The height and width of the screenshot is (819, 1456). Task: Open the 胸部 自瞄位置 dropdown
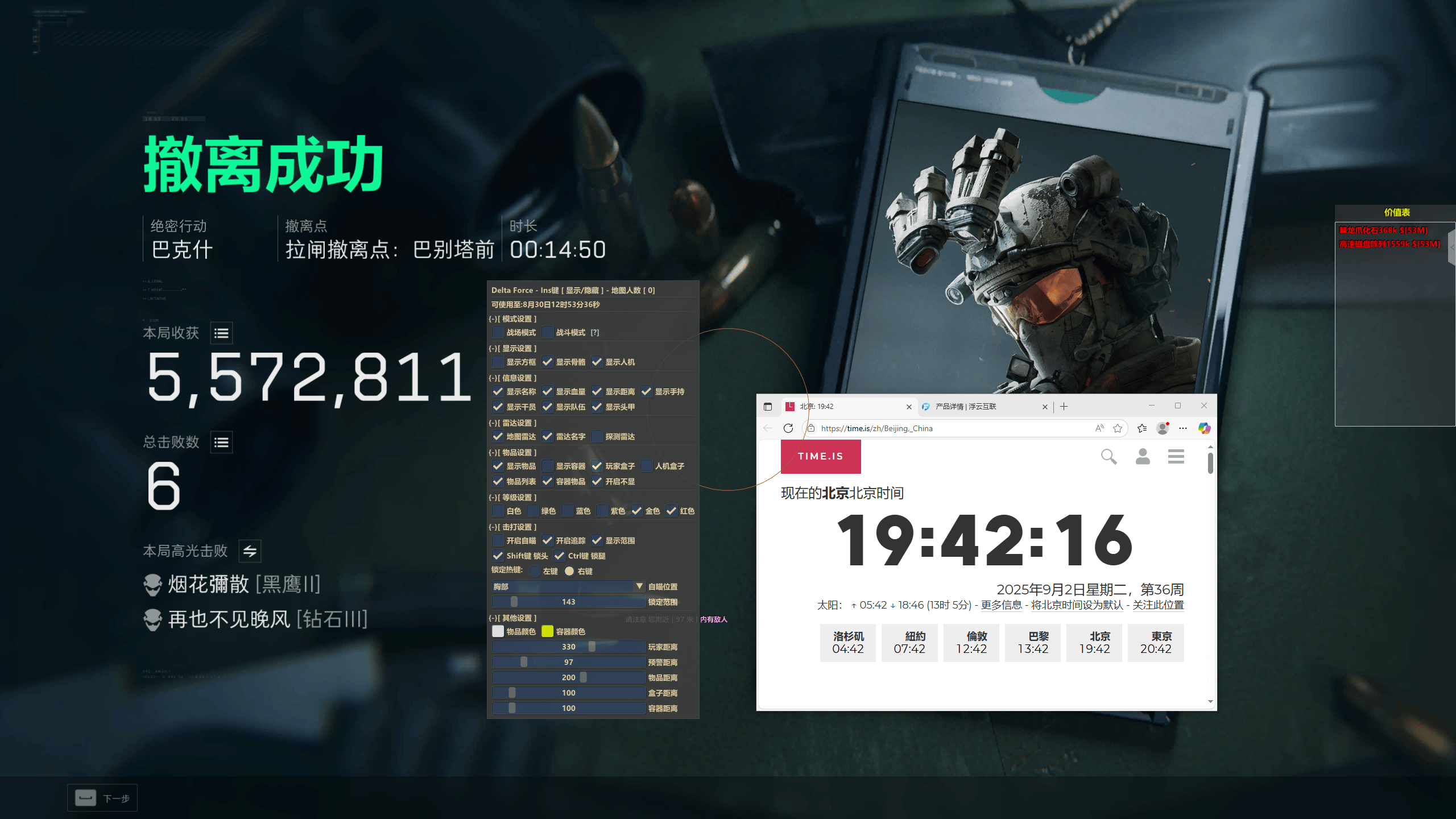coord(569,586)
